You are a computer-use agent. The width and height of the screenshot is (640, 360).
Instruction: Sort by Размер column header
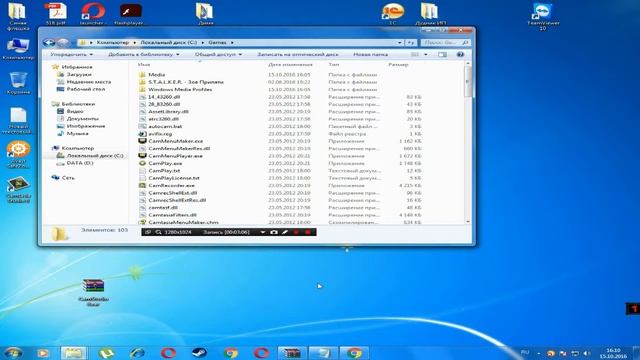[398, 64]
